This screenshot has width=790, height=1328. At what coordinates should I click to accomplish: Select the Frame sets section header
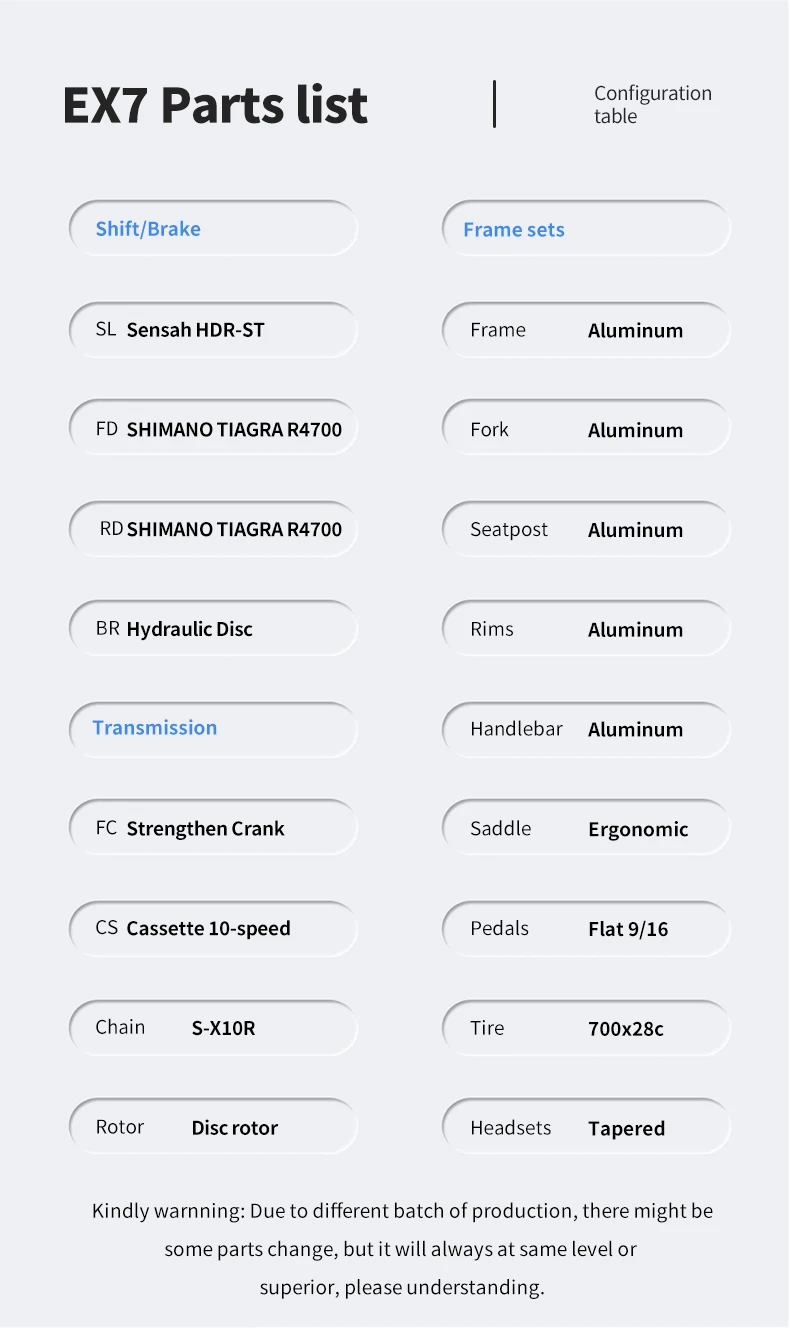click(586, 229)
